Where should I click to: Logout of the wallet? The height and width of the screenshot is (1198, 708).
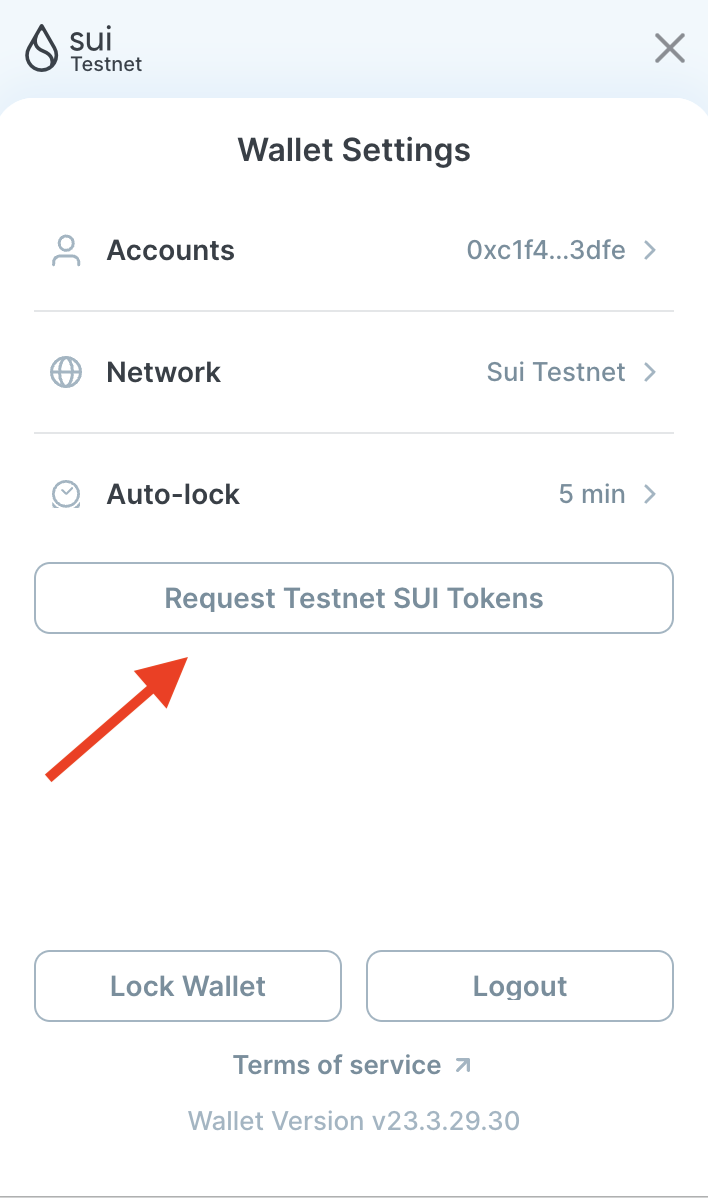[x=519, y=986]
